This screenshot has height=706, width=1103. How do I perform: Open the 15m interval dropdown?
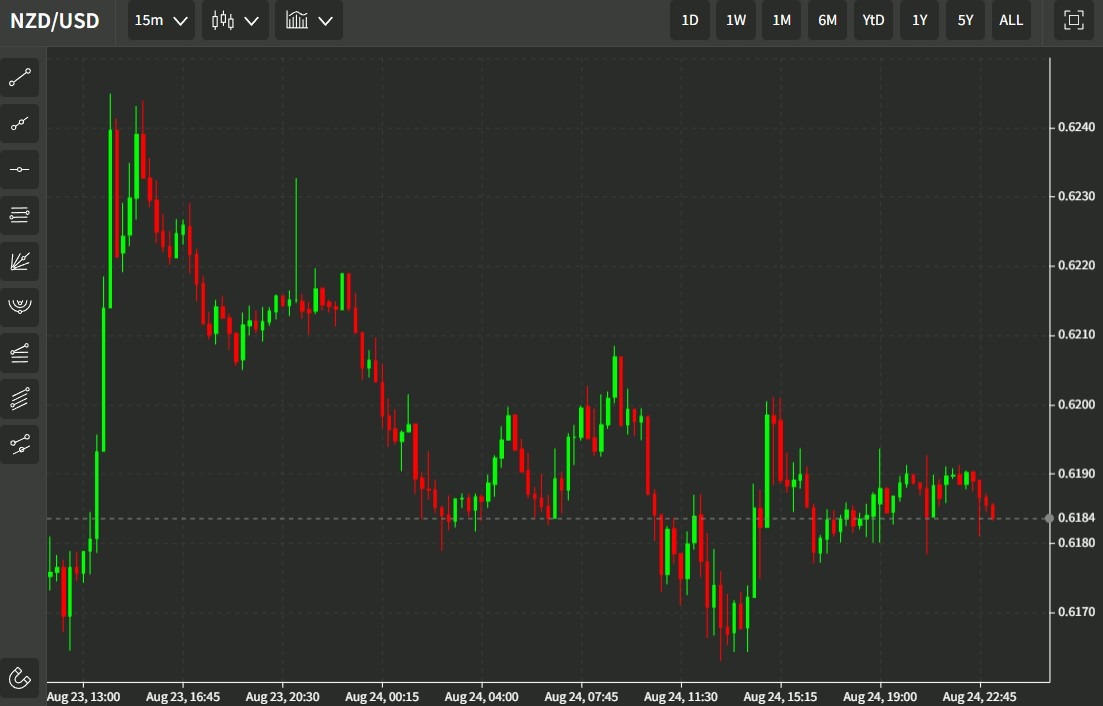tap(161, 20)
